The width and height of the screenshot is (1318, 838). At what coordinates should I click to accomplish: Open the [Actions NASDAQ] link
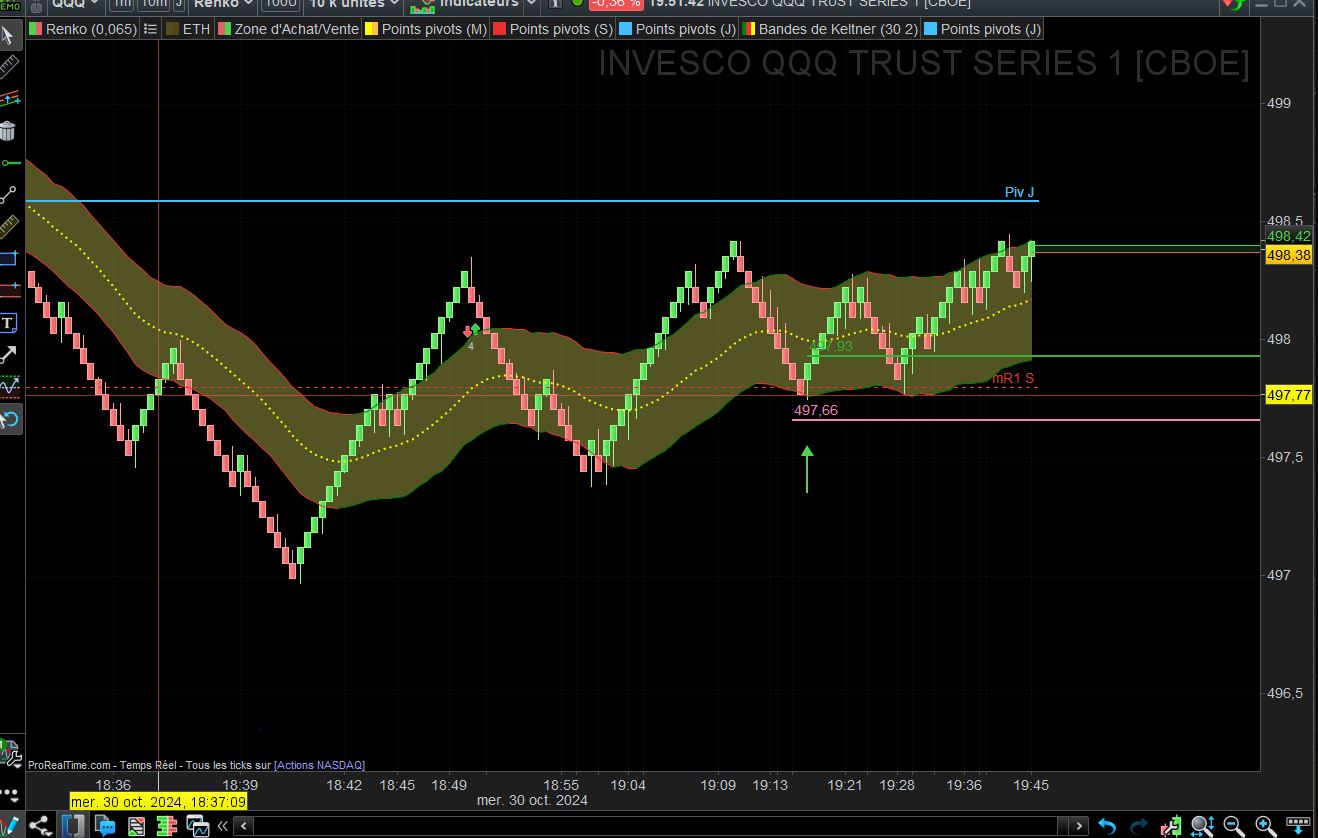pos(319,765)
